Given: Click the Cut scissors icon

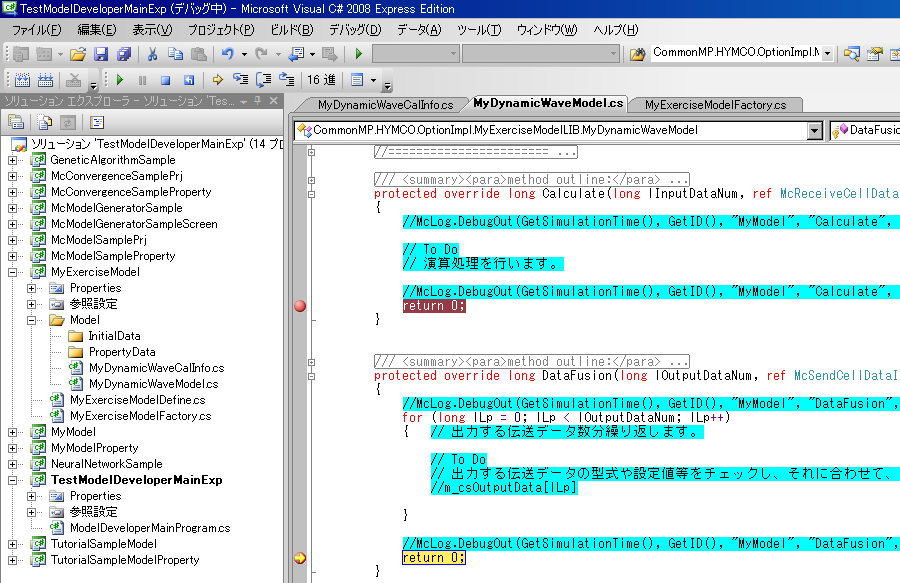Looking at the screenshot, I should tap(153, 54).
